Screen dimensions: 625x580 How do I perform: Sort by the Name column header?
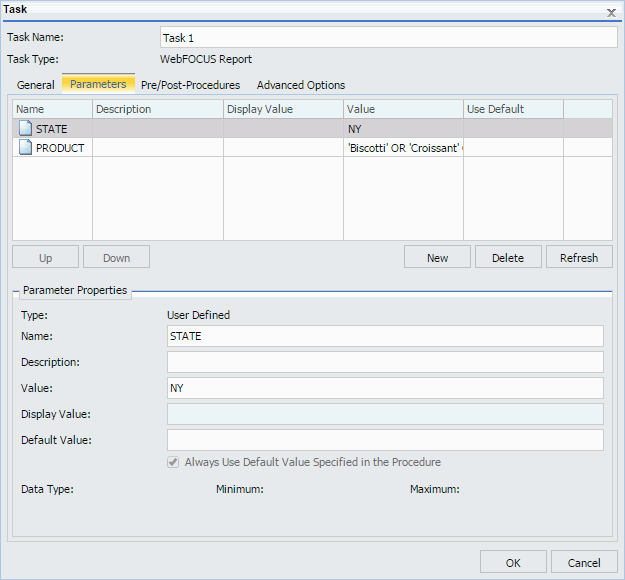[x=52, y=109]
